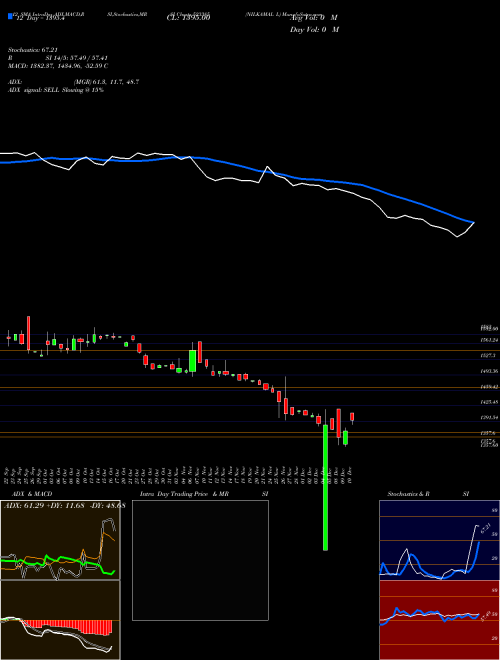Click the blue Stochastics panel chart

pos(439,540)
